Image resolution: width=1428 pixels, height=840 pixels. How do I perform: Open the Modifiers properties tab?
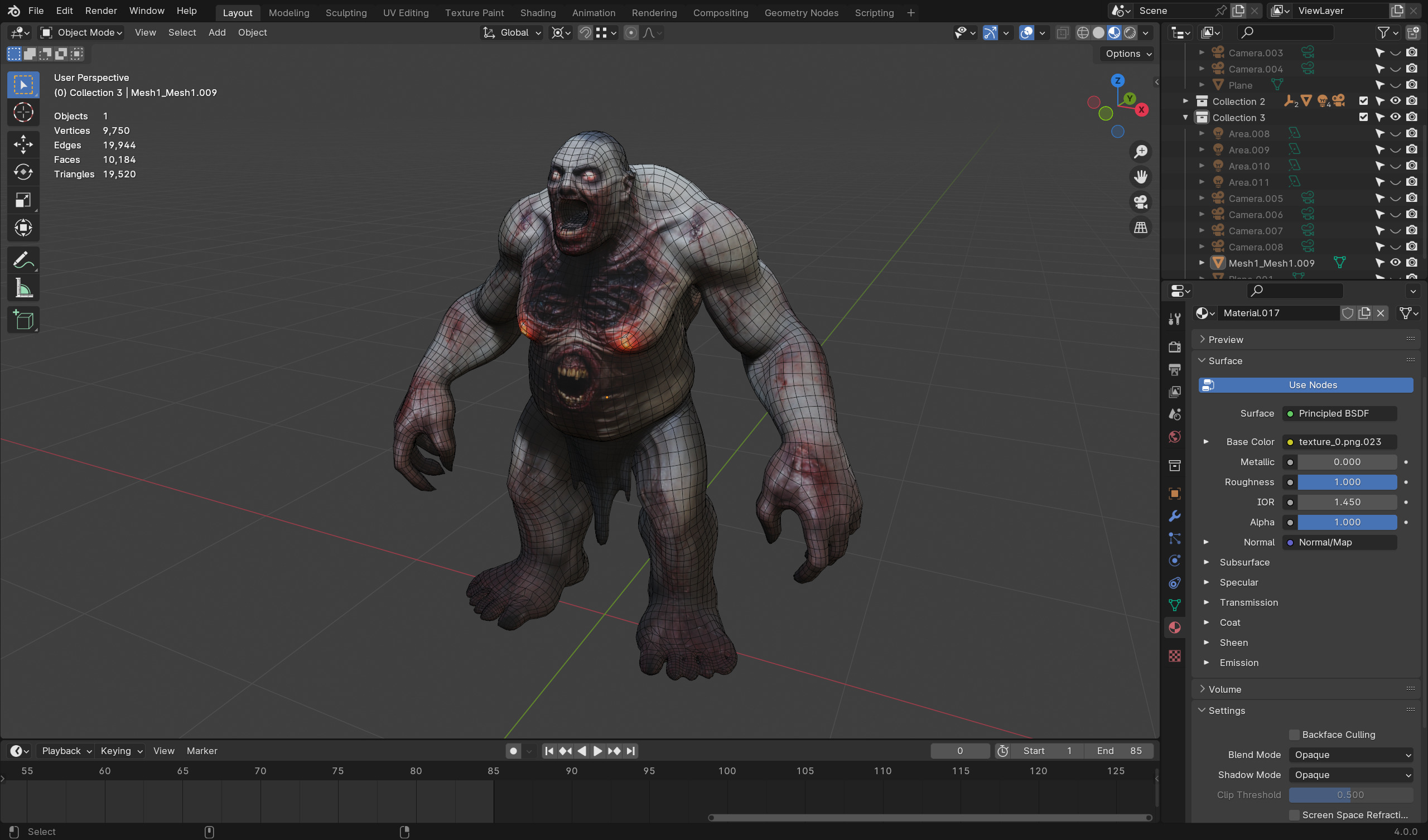pos(1174,516)
